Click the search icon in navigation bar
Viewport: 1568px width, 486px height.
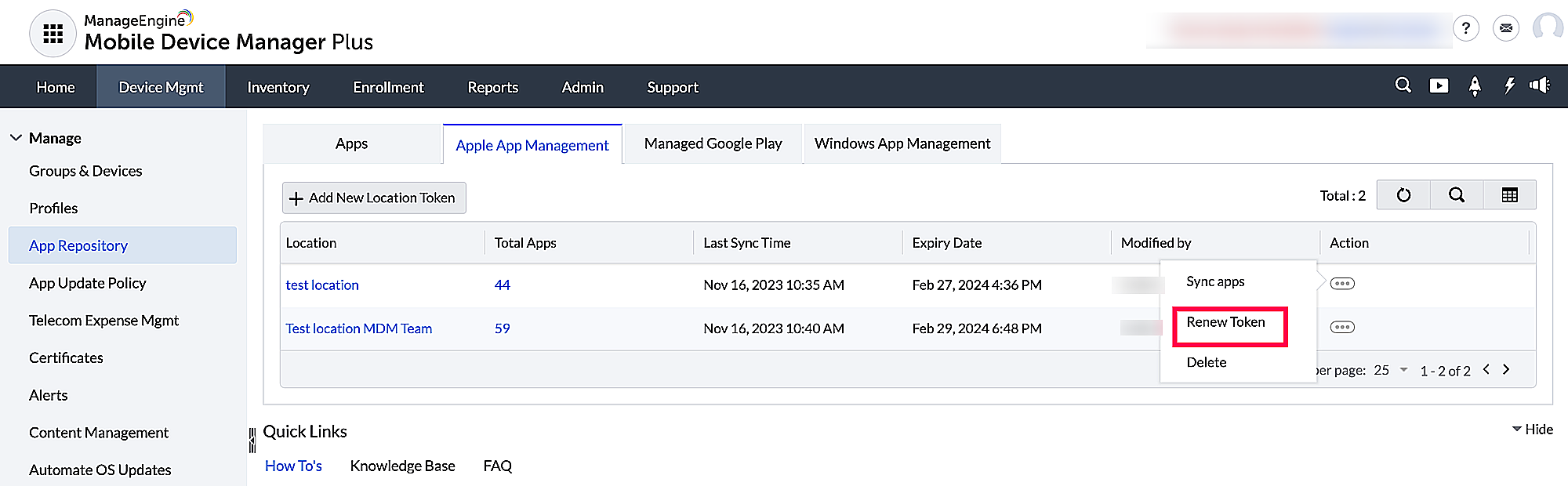tap(1403, 85)
